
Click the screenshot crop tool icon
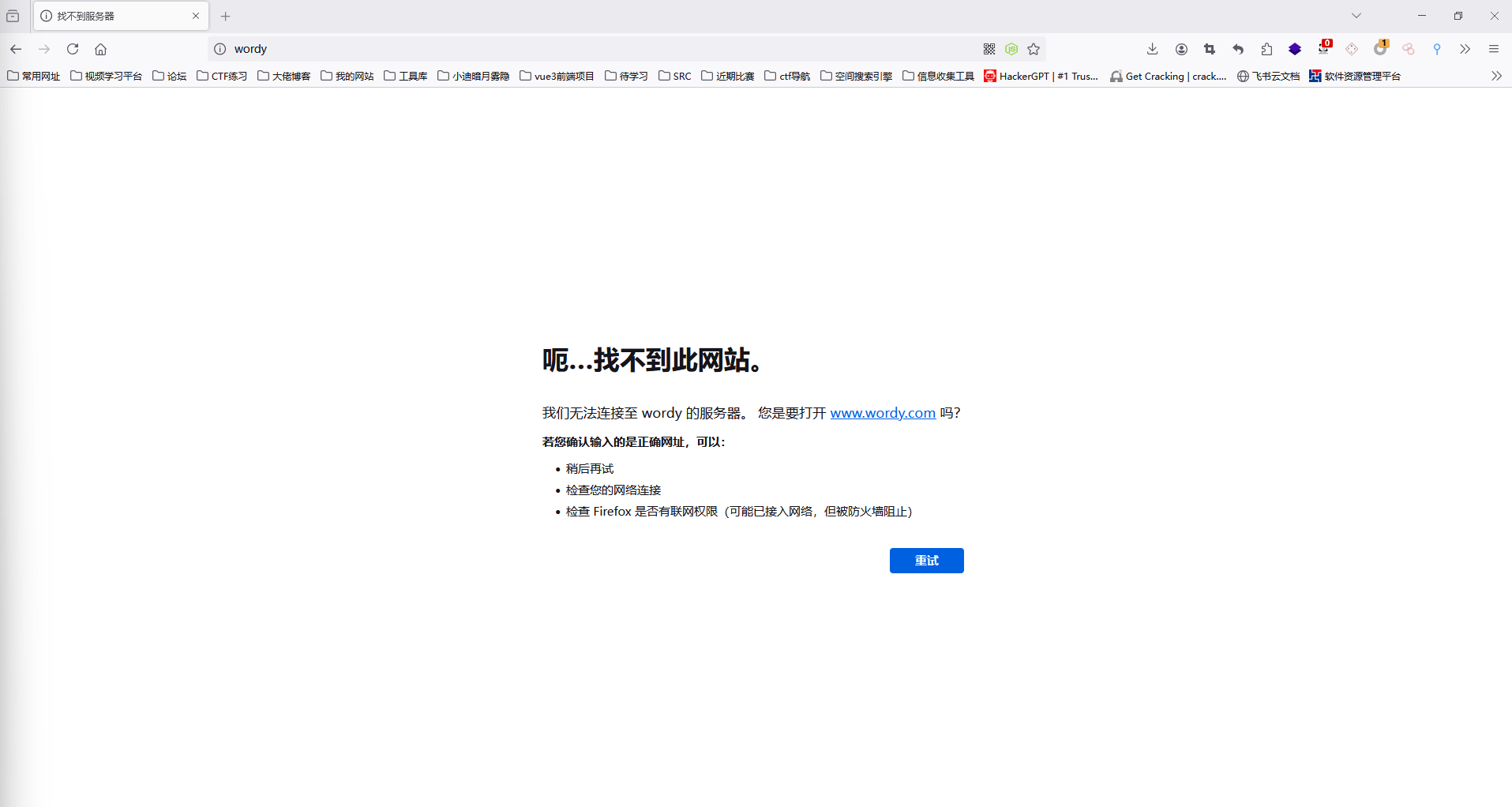pyautogui.click(x=1210, y=49)
